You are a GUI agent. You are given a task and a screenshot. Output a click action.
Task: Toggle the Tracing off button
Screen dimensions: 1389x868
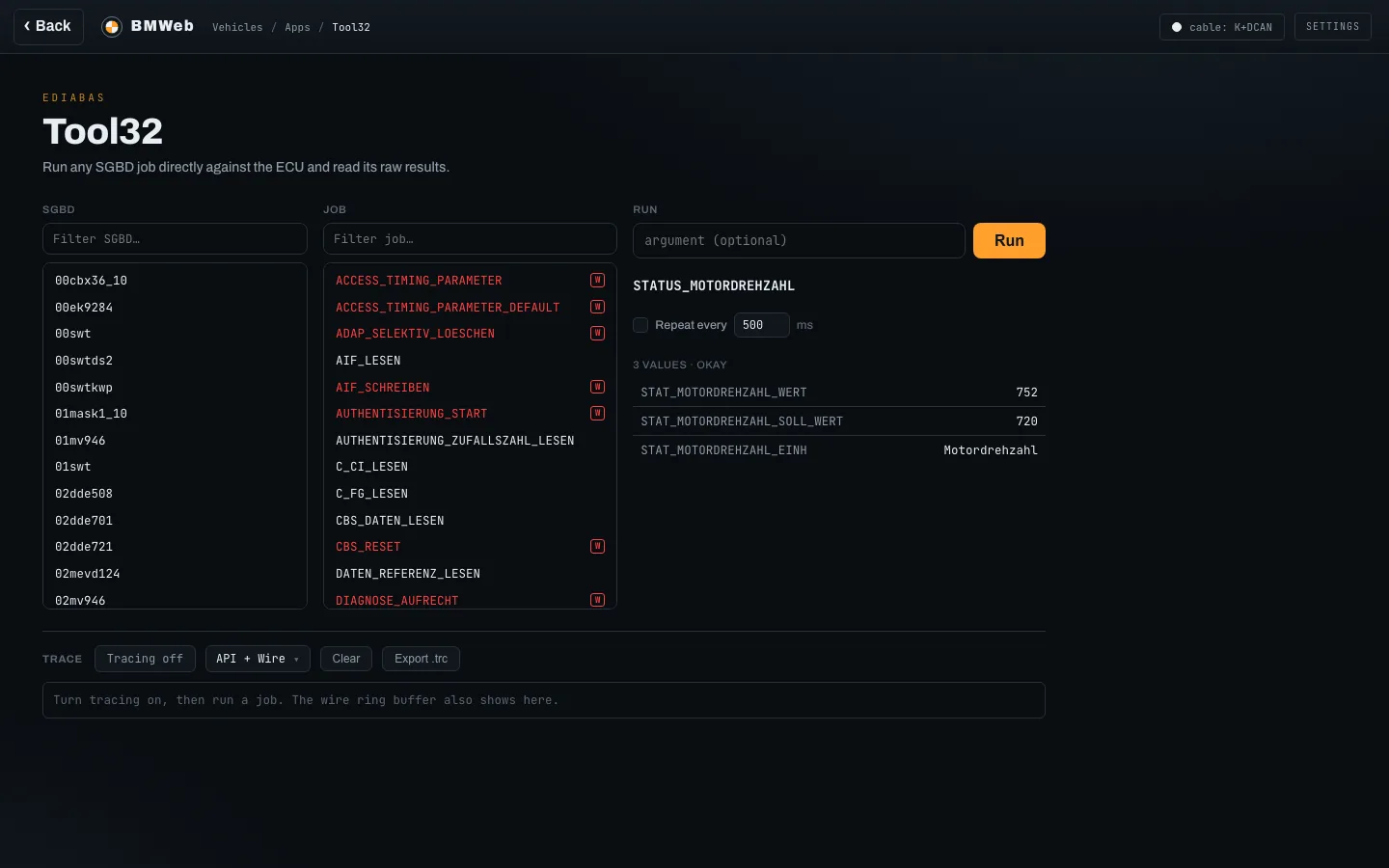tap(145, 659)
